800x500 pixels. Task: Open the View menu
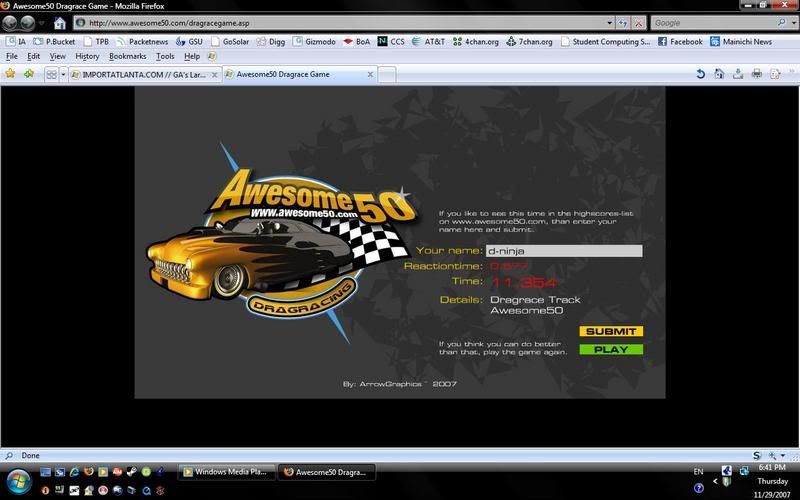(57, 56)
